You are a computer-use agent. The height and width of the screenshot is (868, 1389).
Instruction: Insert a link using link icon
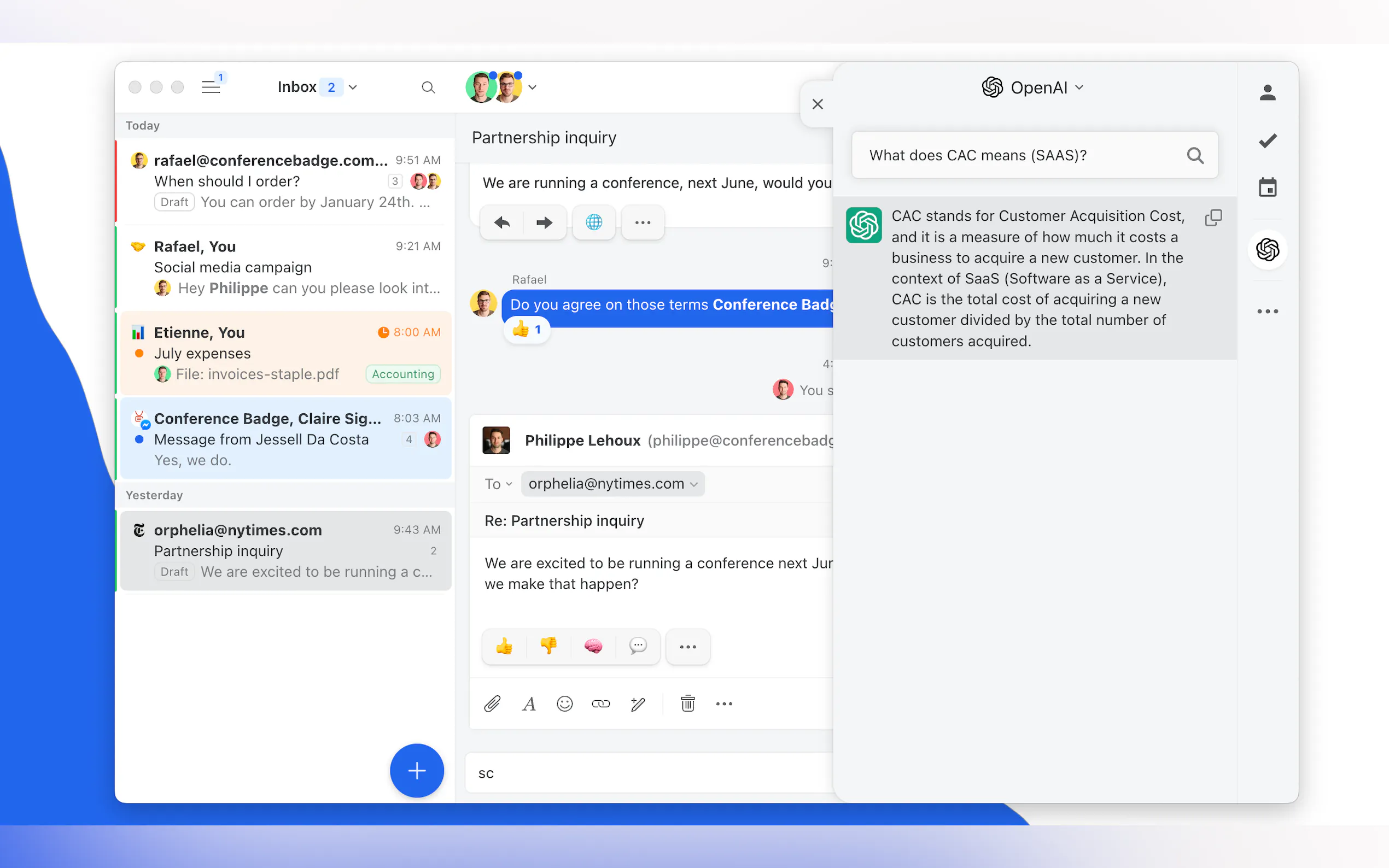click(x=600, y=704)
